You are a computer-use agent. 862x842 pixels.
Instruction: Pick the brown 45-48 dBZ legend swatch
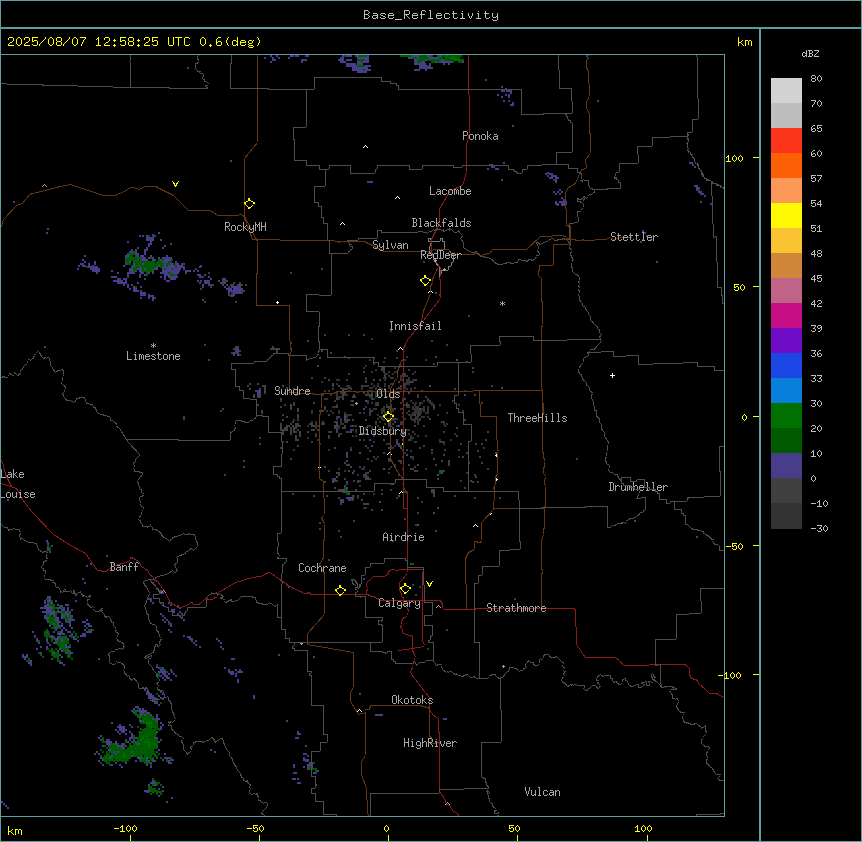pos(786,265)
